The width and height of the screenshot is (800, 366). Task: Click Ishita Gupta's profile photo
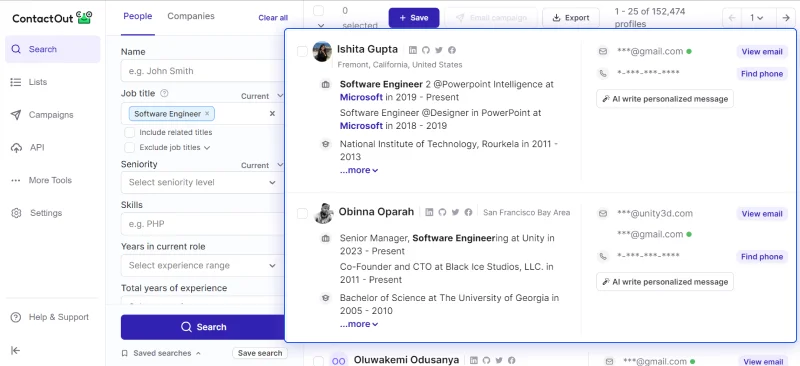point(322,52)
